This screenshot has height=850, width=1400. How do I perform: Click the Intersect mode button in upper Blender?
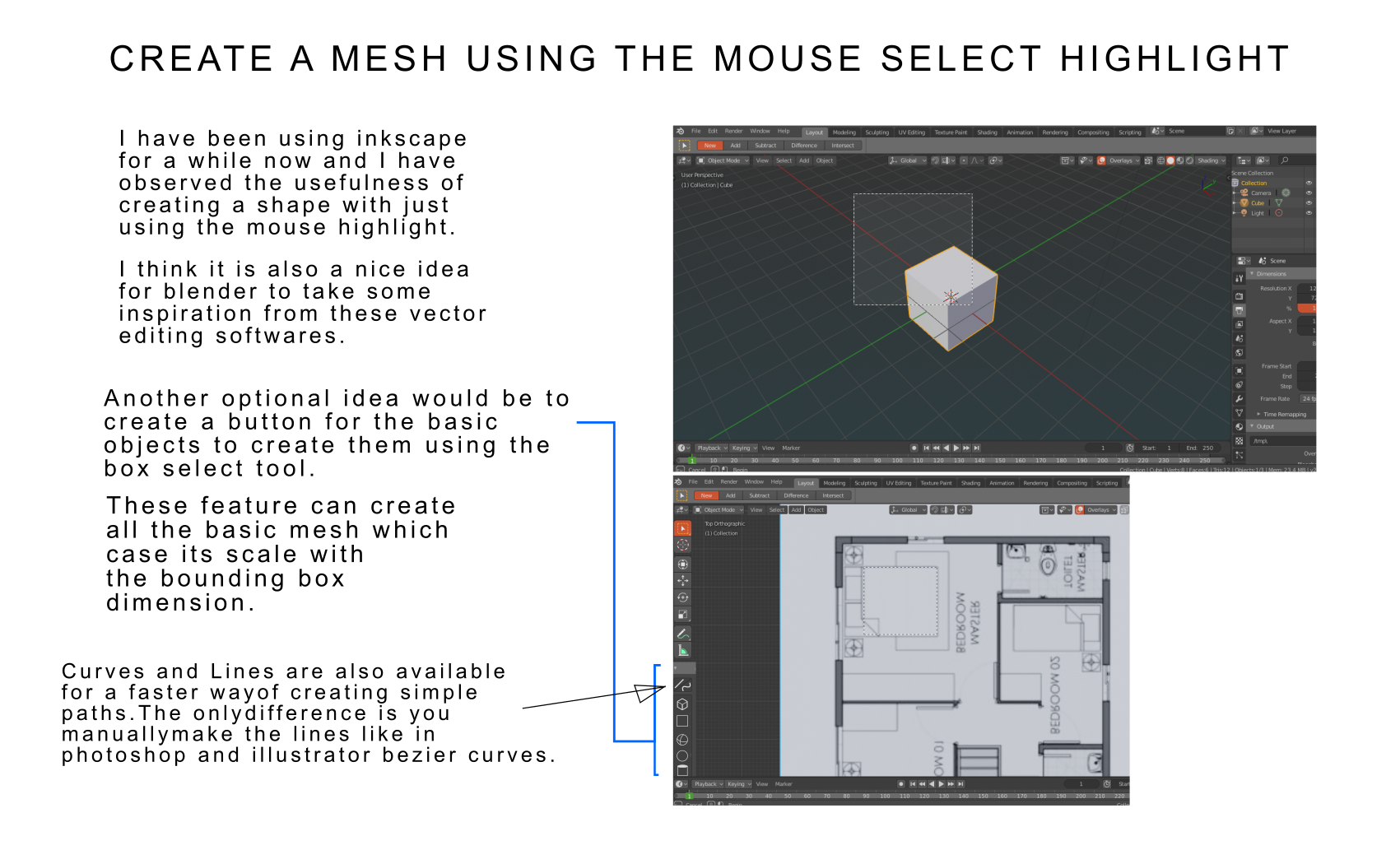[x=843, y=146]
